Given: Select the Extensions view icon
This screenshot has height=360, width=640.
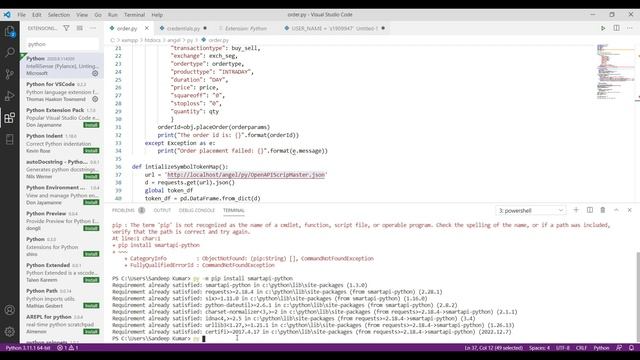Looking at the screenshot, I should [9, 118].
